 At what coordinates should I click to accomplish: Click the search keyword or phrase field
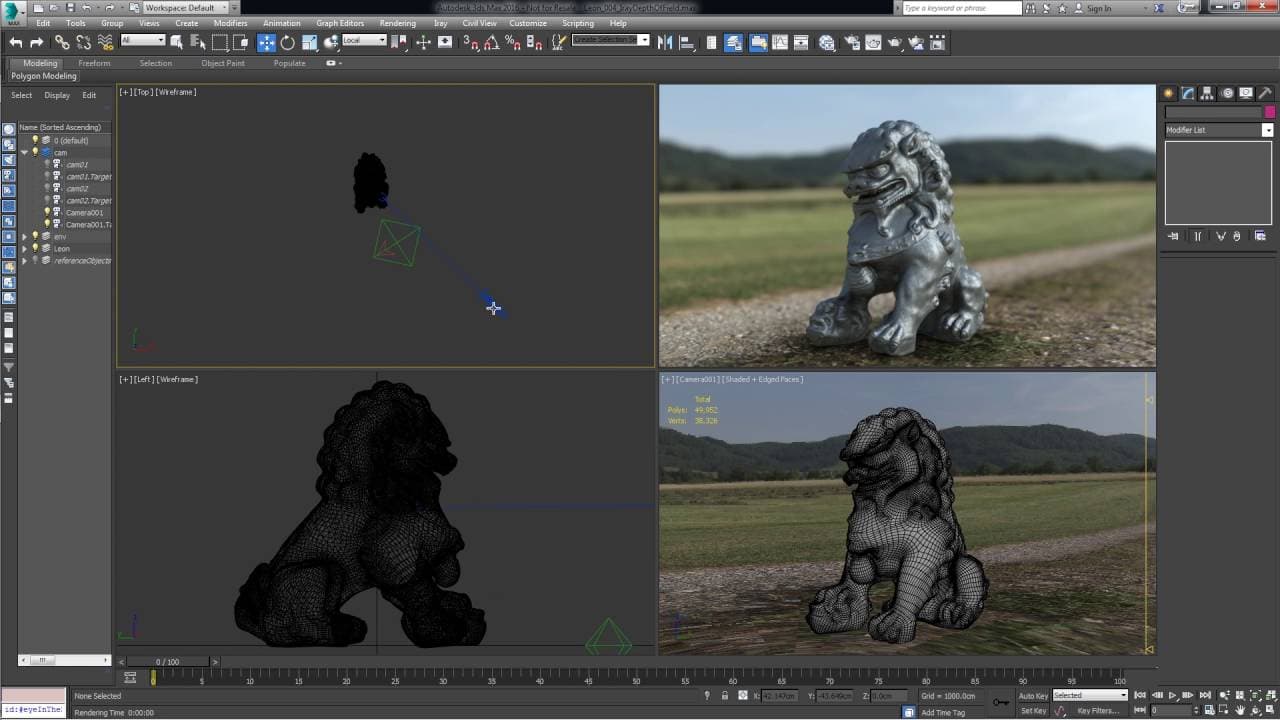(x=961, y=8)
